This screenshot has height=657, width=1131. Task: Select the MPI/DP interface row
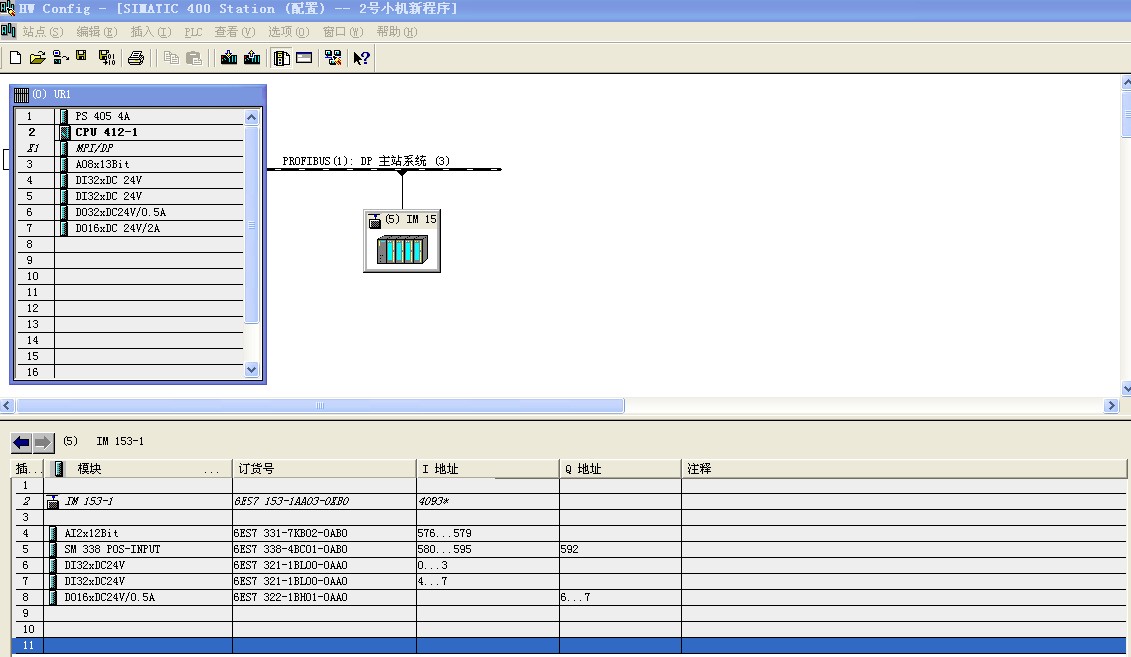pyautogui.click(x=130, y=148)
